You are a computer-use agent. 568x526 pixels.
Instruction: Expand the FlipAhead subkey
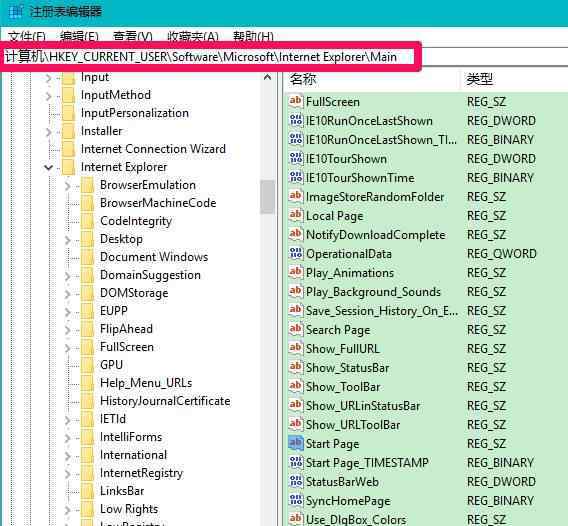coord(67,330)
